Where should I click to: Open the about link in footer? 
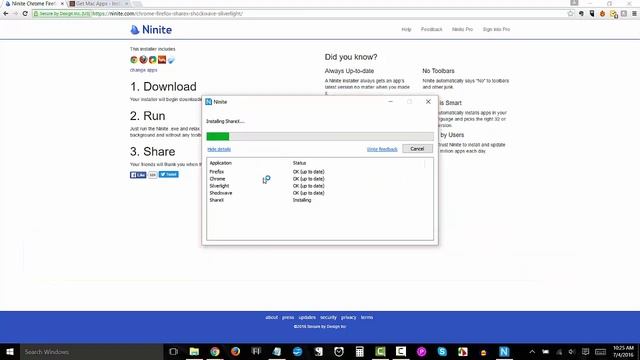271,317
